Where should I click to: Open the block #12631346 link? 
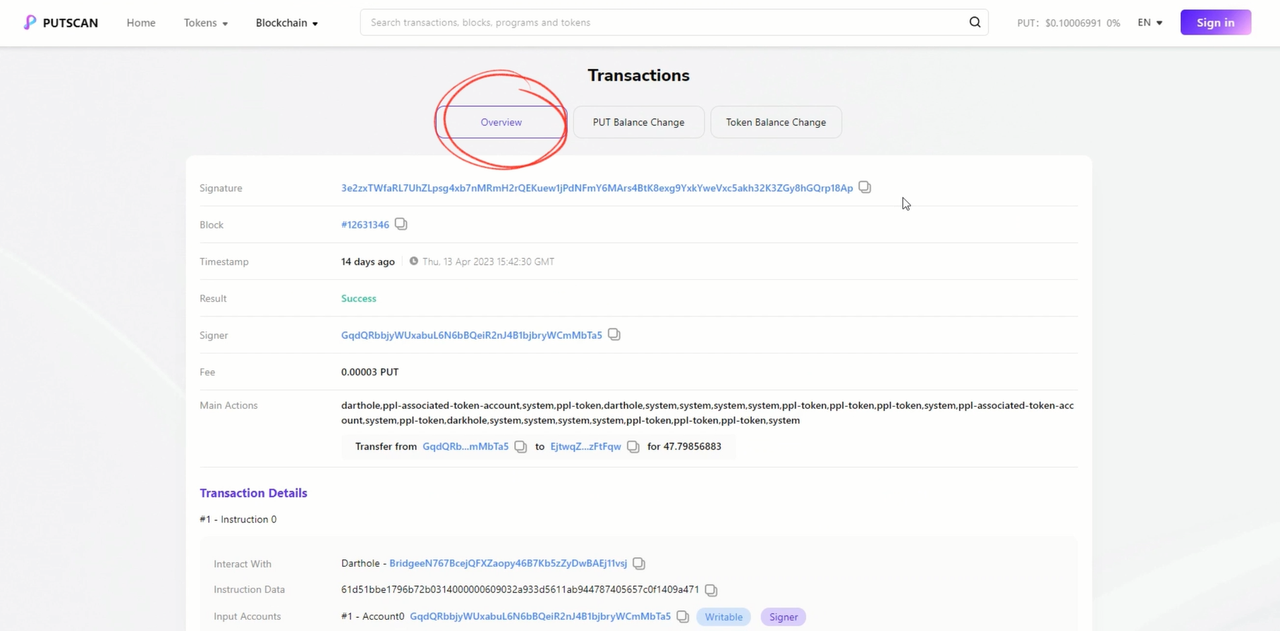tap(365, 225)
